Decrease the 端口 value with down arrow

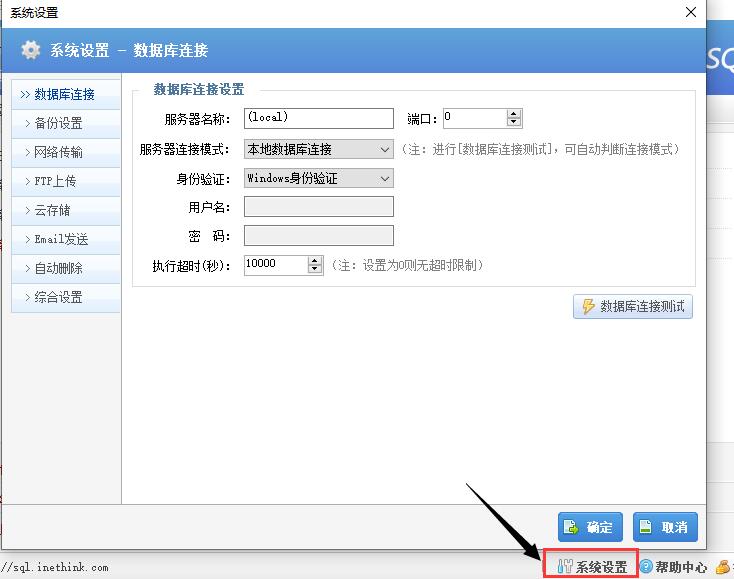pyautogui.click(x=514, y=123)
